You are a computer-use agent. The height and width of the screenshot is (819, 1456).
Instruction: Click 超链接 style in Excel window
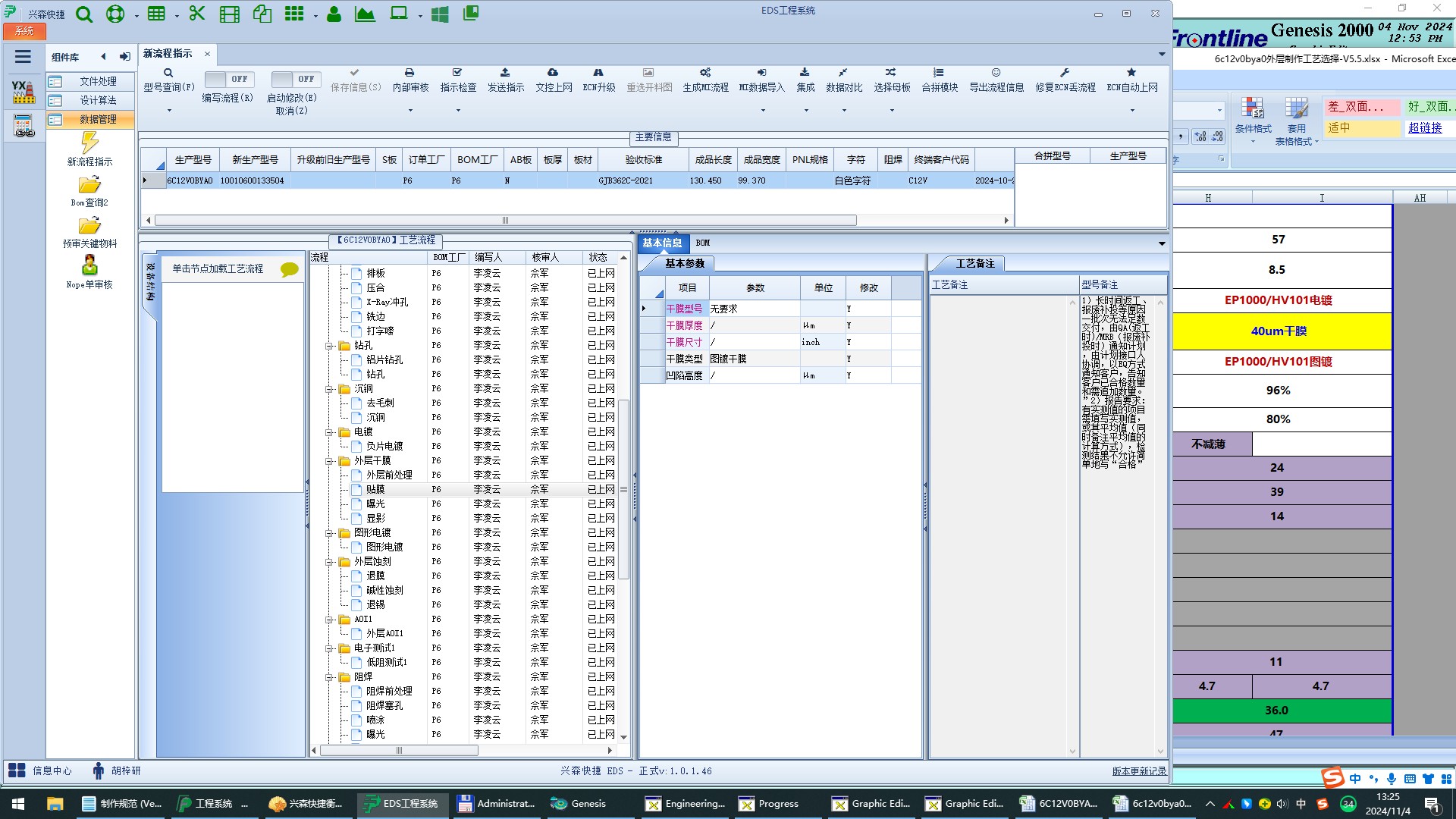coord(1425,127)
